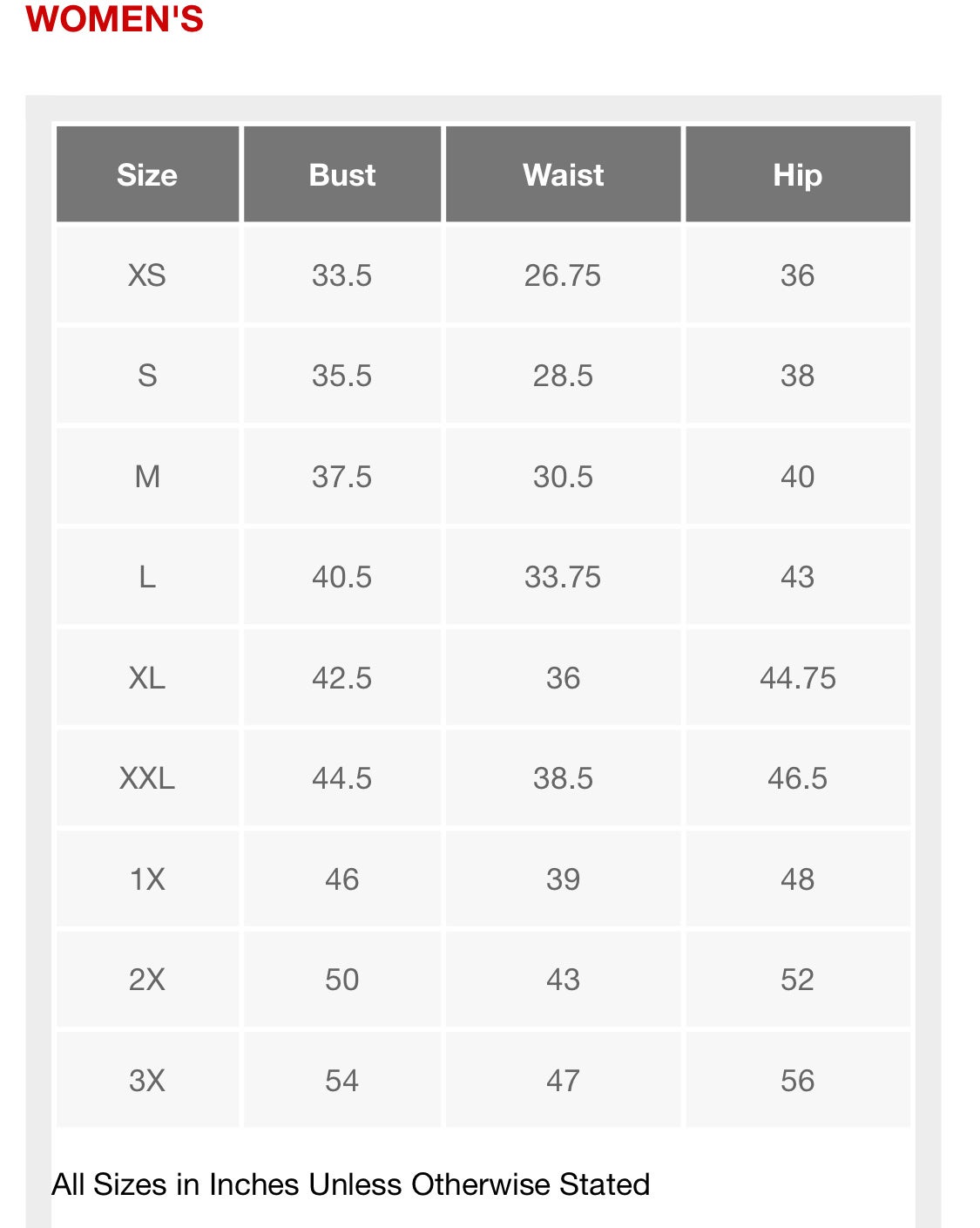The height and width of the screenshot is (1228, 980).
Task: Click the 26.75 waist value
Action: [x=563, y=275]
